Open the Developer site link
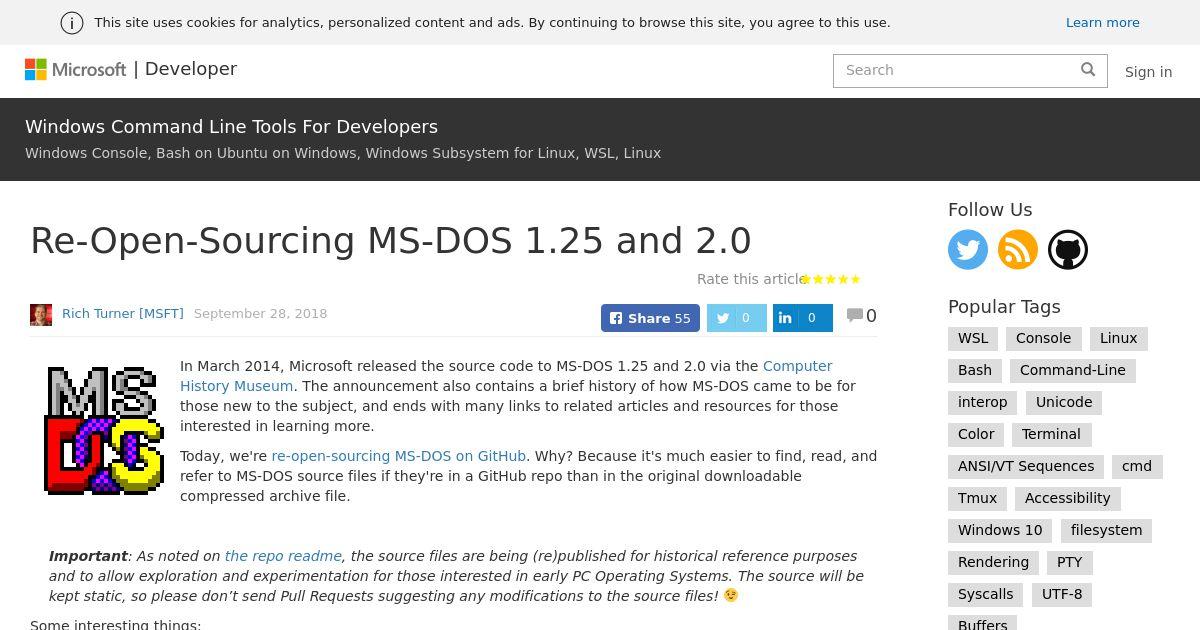 pyautogui.click(x=191, y=69)
